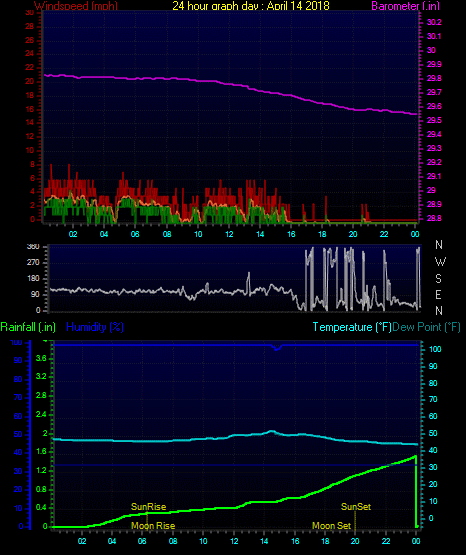Click the 50 value on temperature scale
Image resolution: width=466 pixels, height=555 pixels.
433,433
